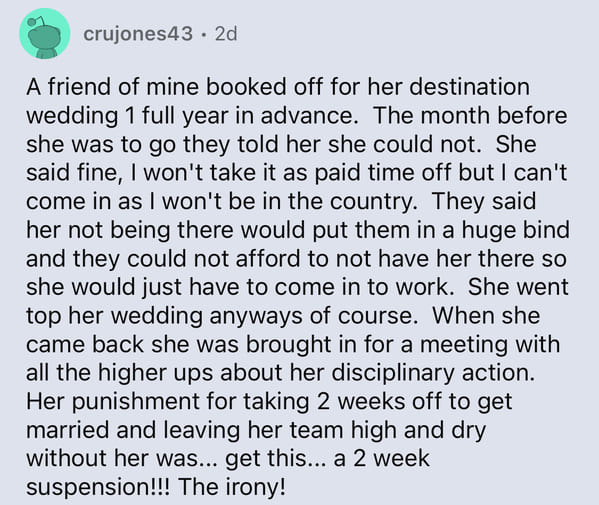Click the dot separator before the timestamp

pos(204,34)
